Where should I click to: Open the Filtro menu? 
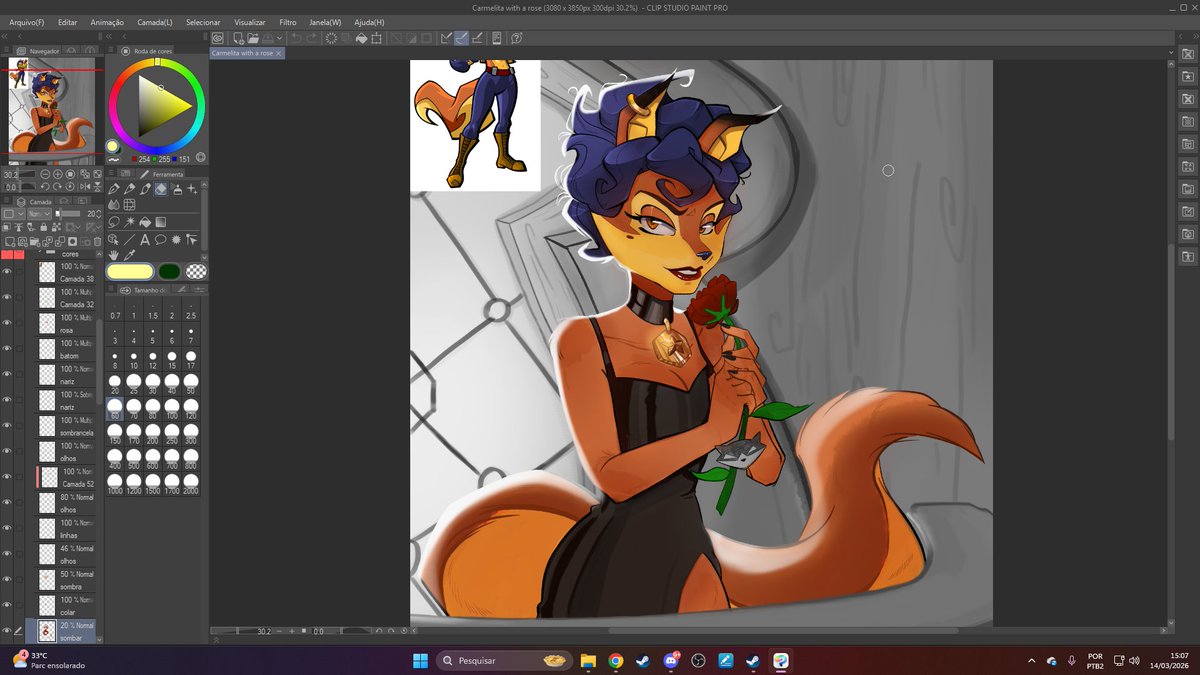pyautogui.click(x=287, y=21)
